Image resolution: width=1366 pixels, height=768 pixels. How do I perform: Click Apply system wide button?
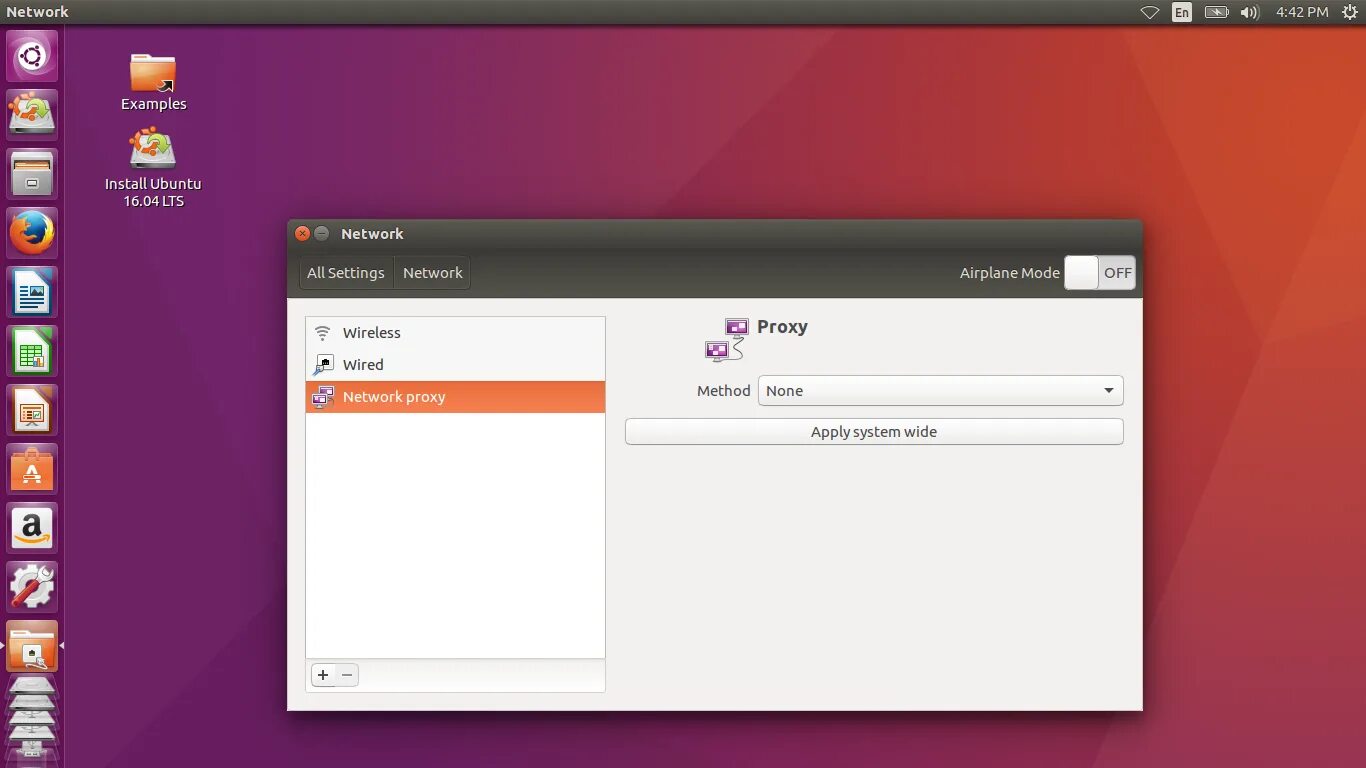point(874,432)
